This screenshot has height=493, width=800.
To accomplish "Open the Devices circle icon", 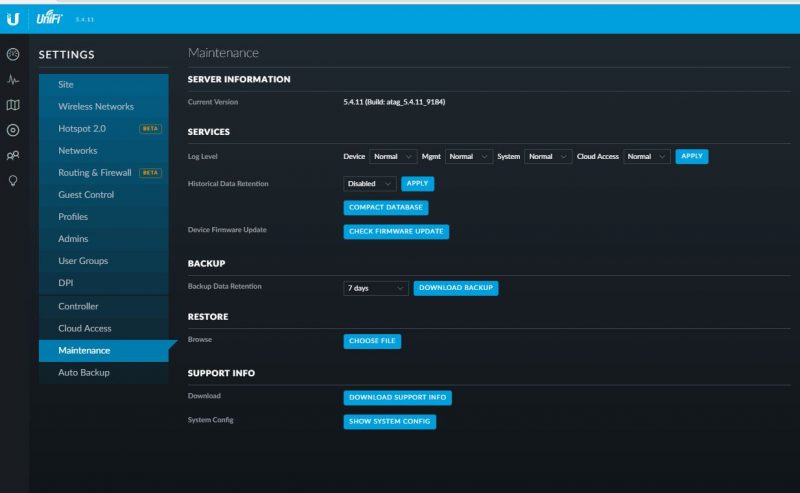I will click(13, 130).
